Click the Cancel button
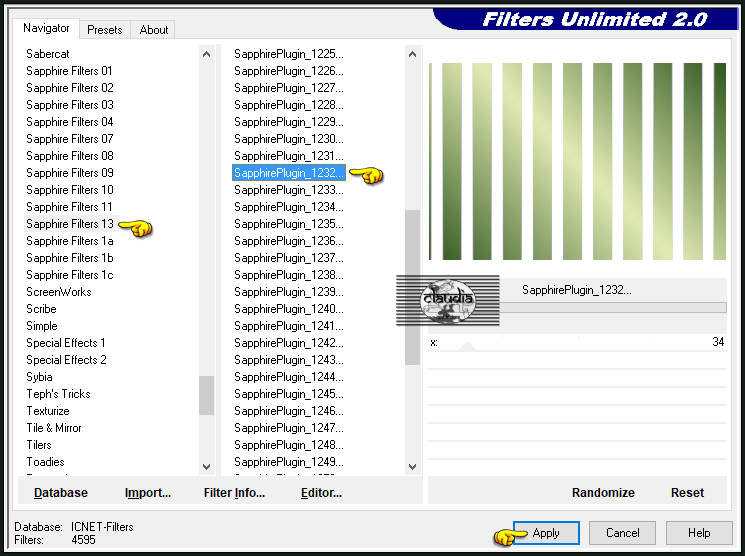The width and height of the screenshot is (745, 556). click(622, 533)
